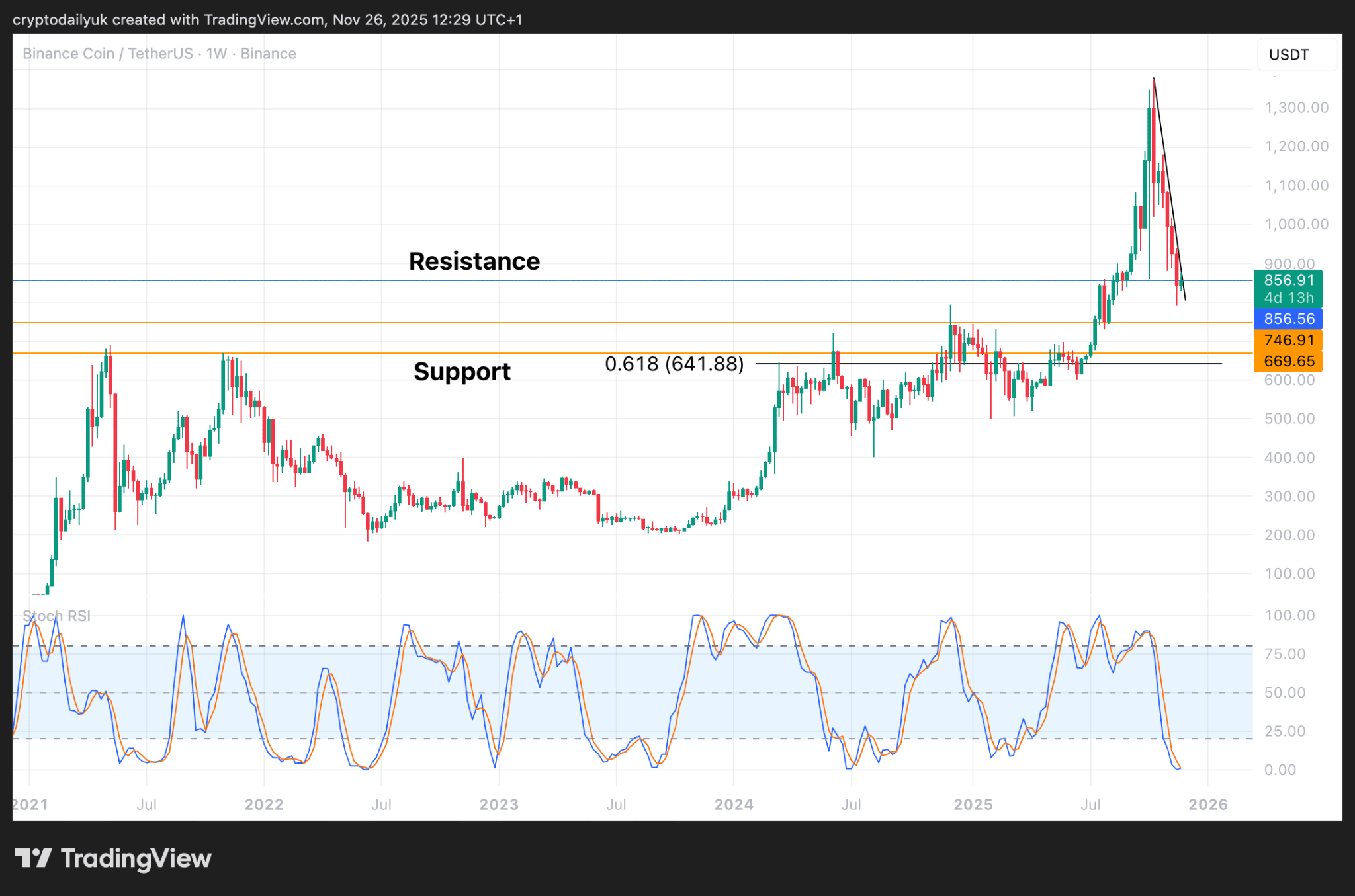Viewport: 1355px width, 896px height.
Task: Click the blue 856.56 price label
Action: (1288, 319)
